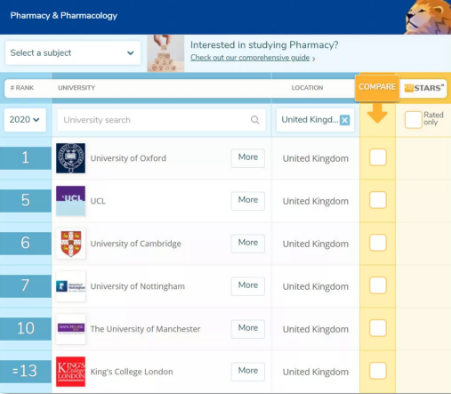Click the UNIVERSITY column header
Screen dimensions: 451x394
click(x=76, y=88)
